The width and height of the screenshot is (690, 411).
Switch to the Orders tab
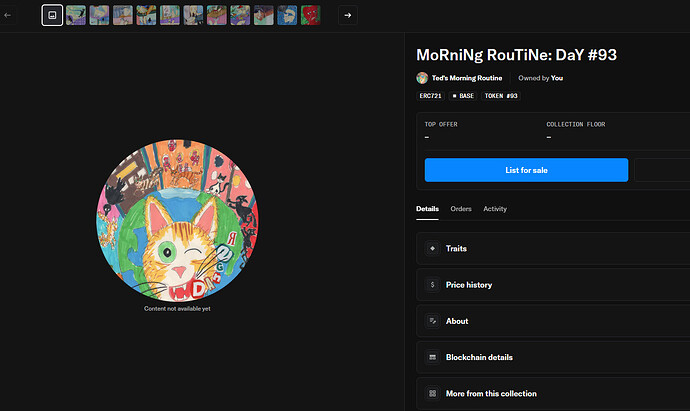(460, 209)
